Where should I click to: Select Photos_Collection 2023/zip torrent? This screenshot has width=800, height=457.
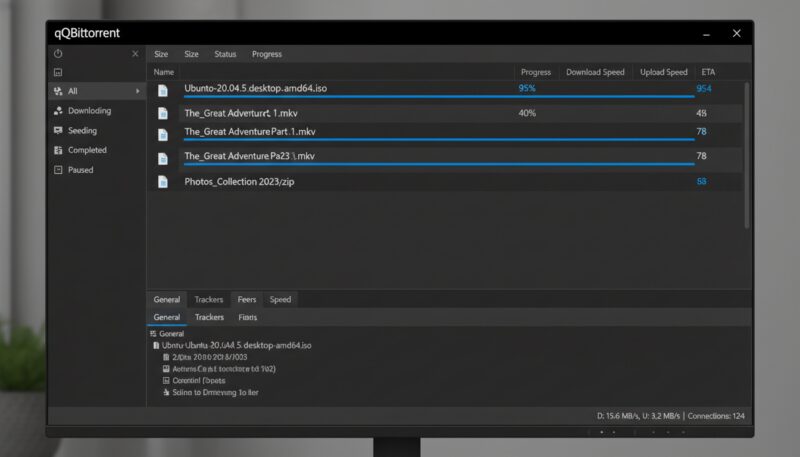pyautogui.click(x=239, y=182)
